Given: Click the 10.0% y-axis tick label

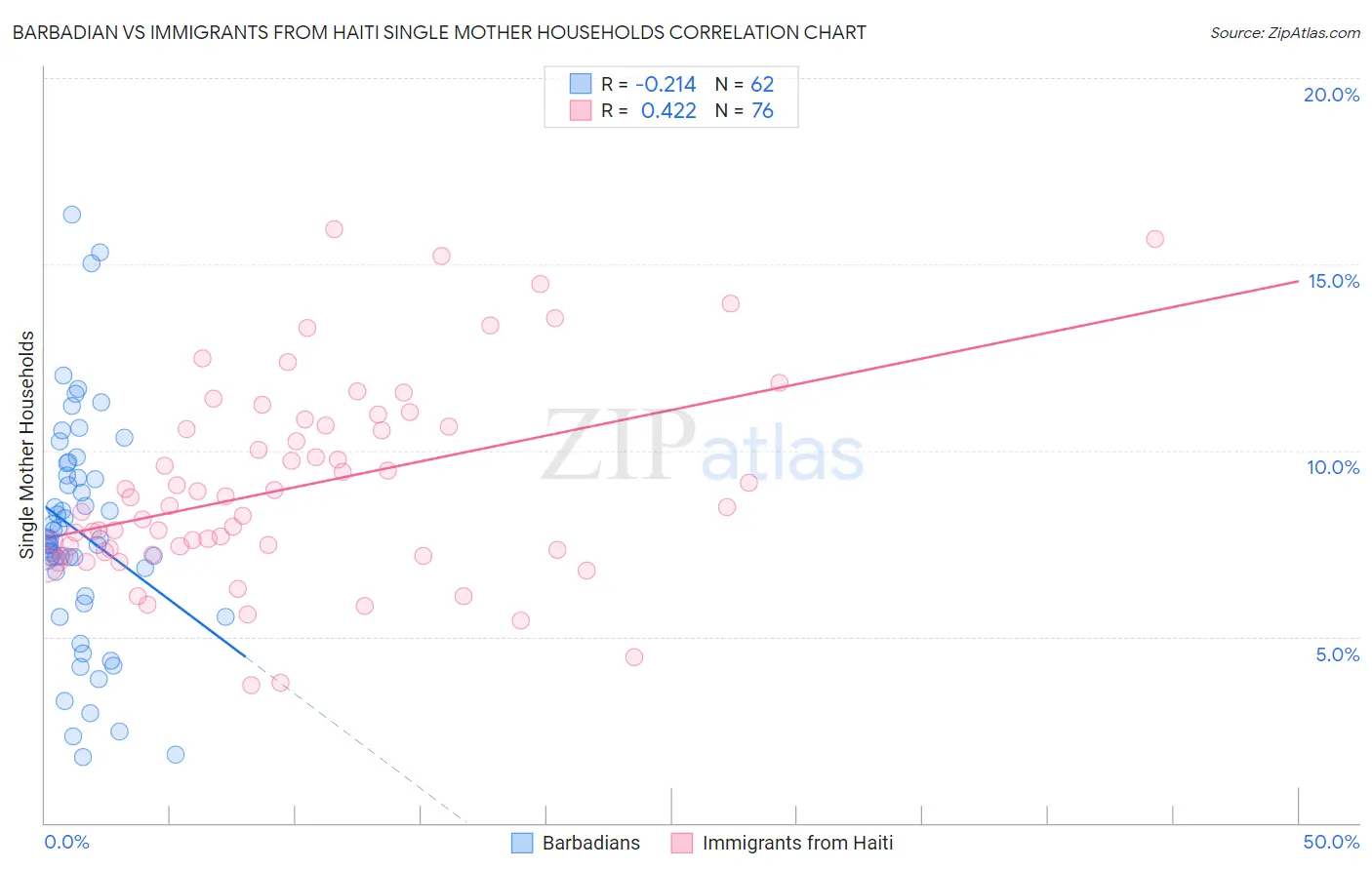Looking at the screenshot, I should [1333, 467].
